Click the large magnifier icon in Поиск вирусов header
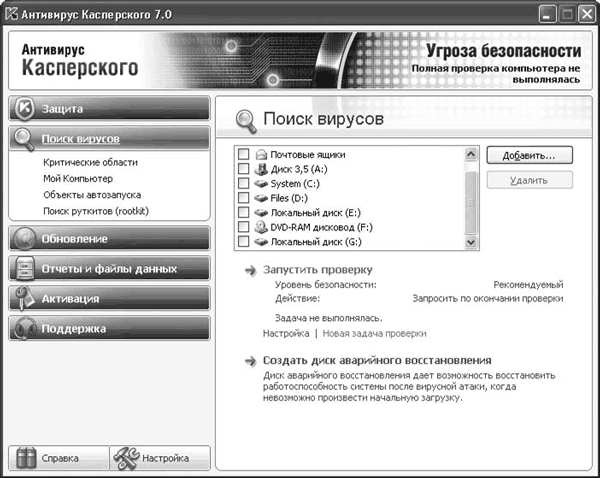The height and width of the screenshot is (478, 600). pos(246,121)
